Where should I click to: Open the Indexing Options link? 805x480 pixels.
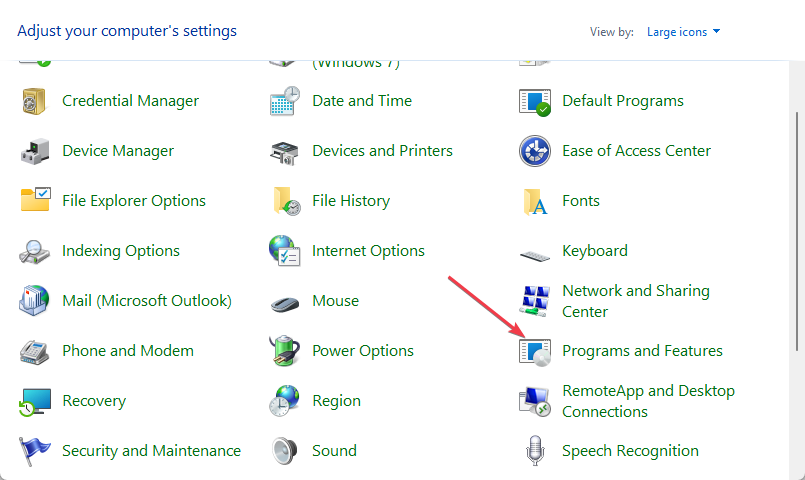121,251
